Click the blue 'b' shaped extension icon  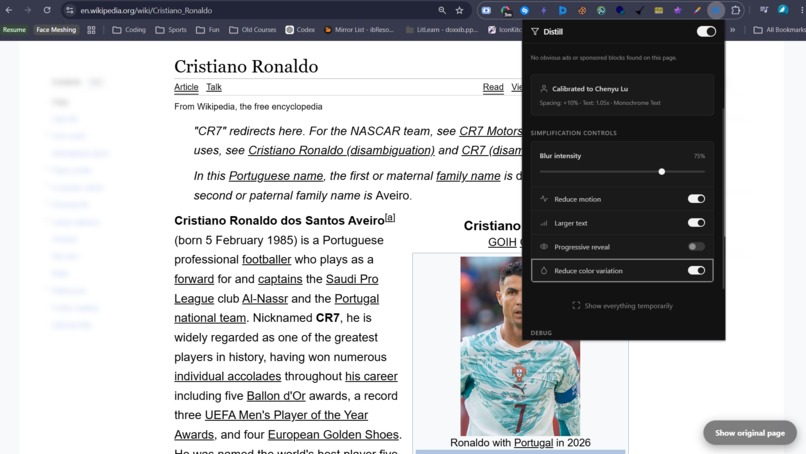click(563, 10)
